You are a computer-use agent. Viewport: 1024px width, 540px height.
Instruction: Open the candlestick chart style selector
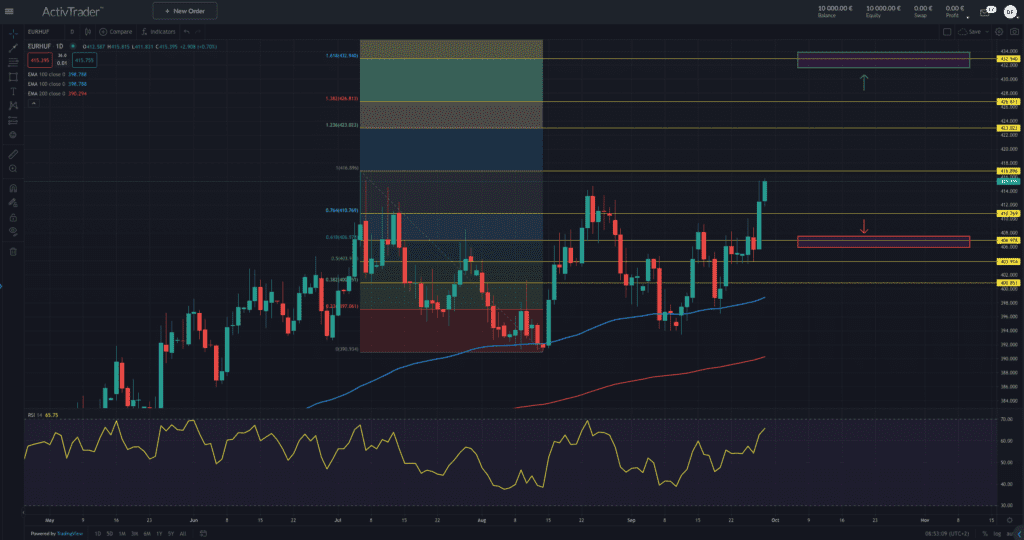(x=86, y=32)
